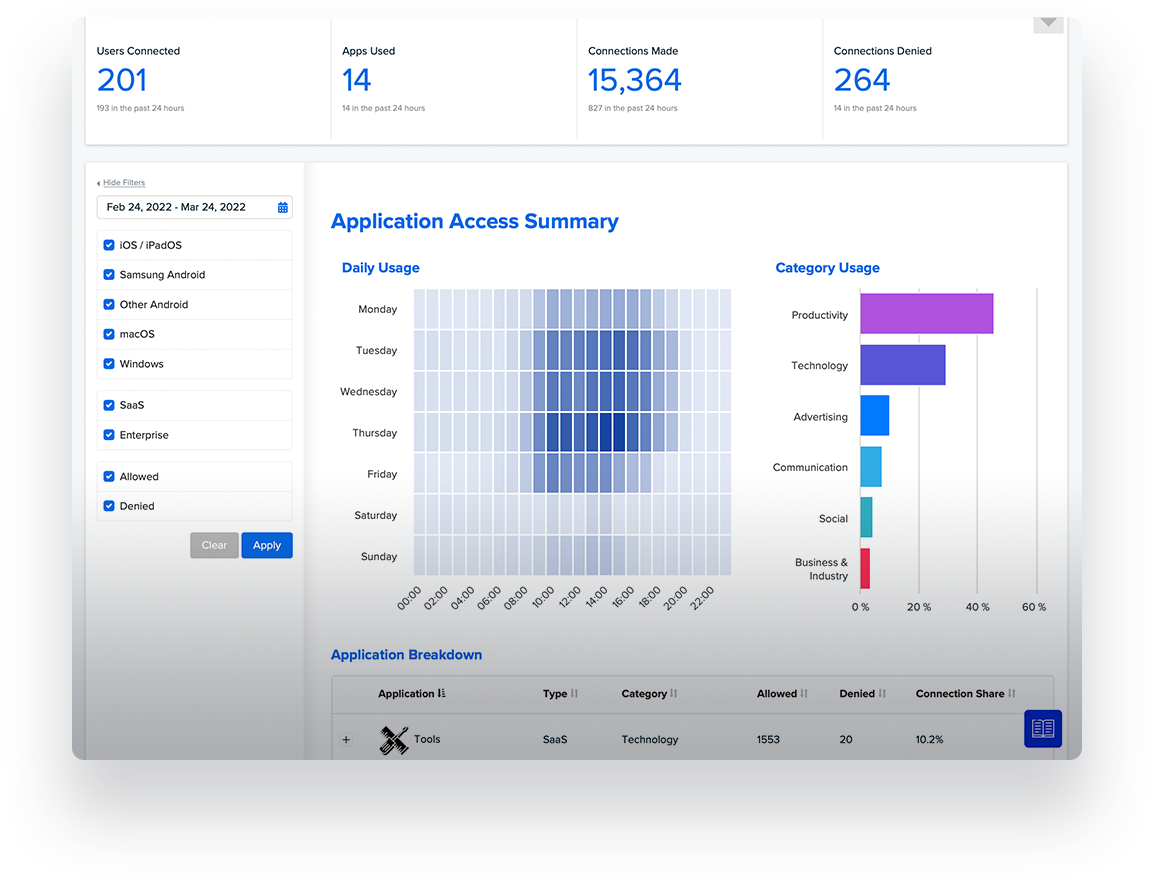Screen dimensions: 1159x880
Task: Sort by Allowed column arrows
Action: (x=804, y=694)
